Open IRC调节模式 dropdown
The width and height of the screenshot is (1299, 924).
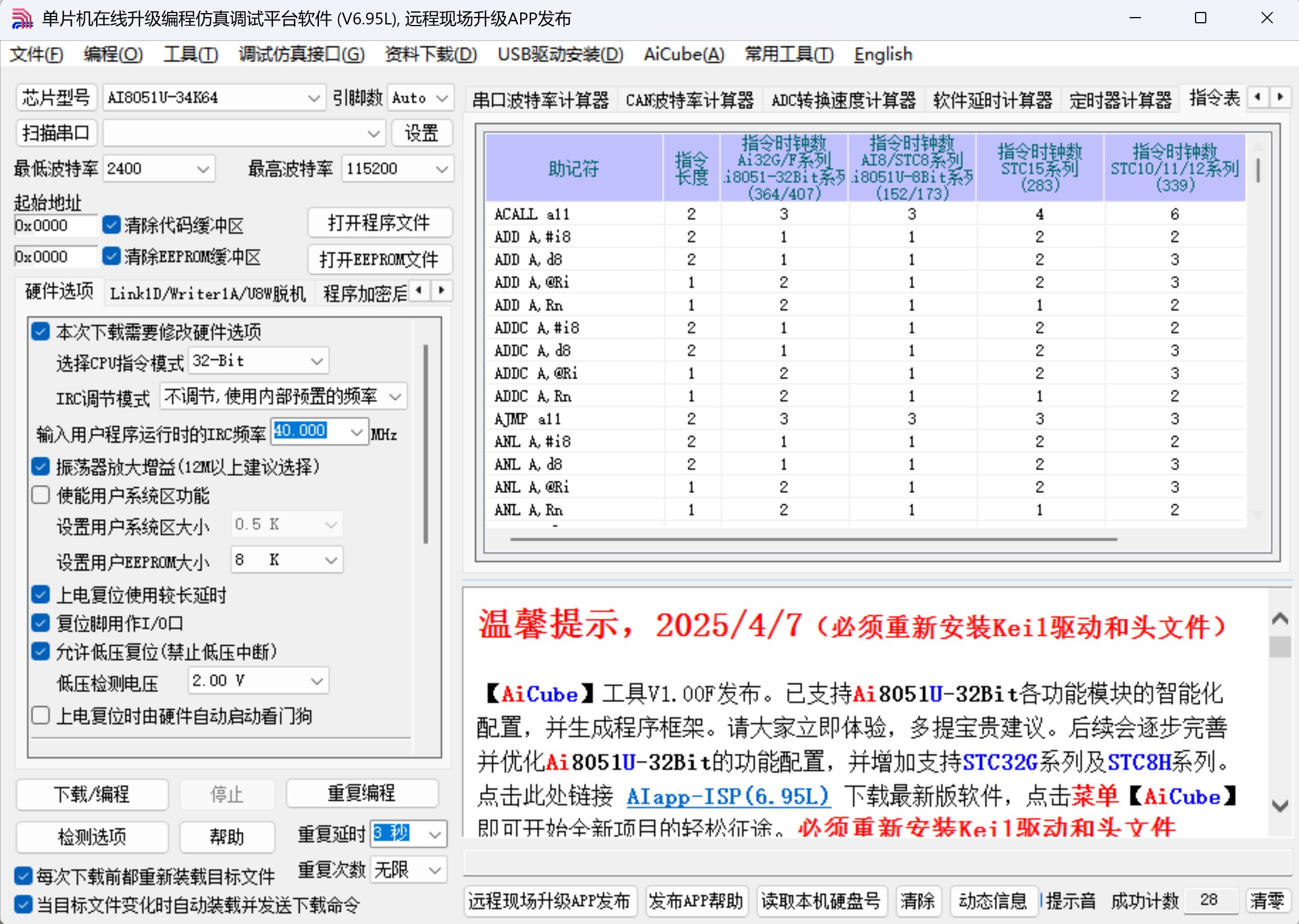pyautogui.click(x=283, y=396)
